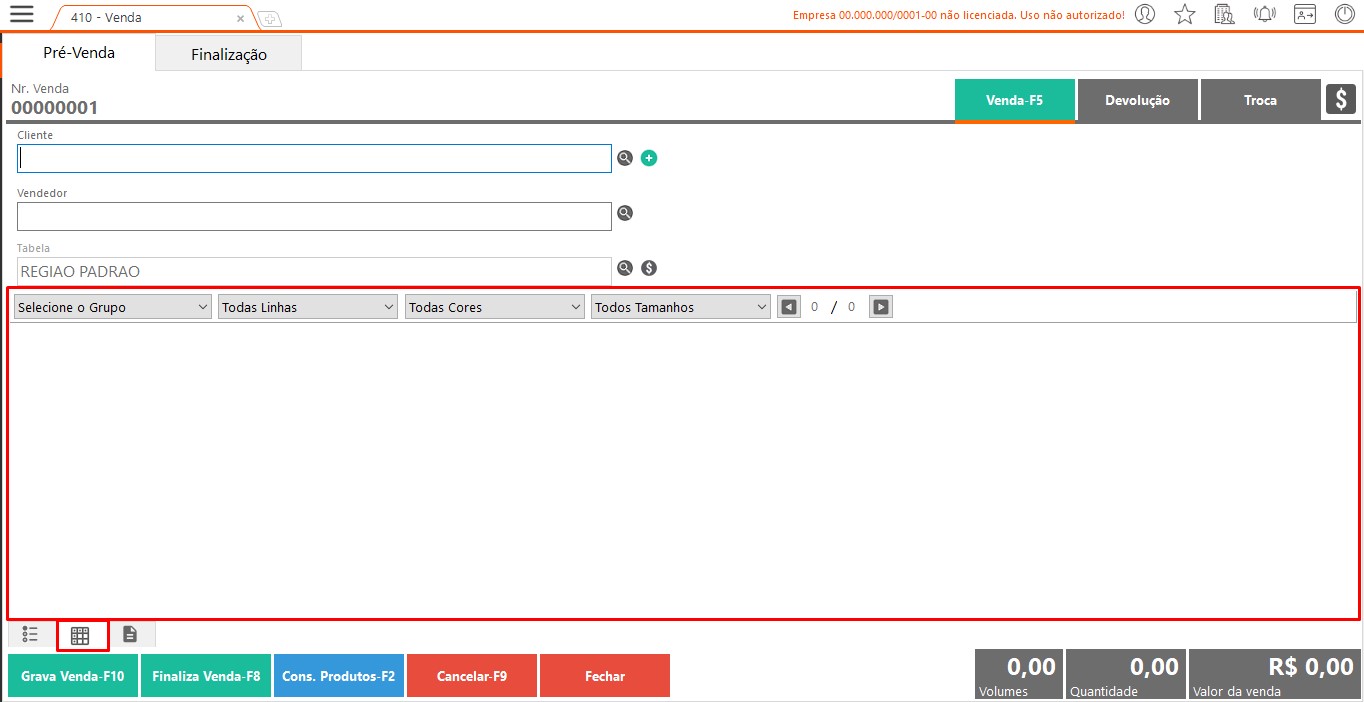Click the Cancelar-F9 button
Viewport: 1364px width, 702px height.
coord(472,676)
